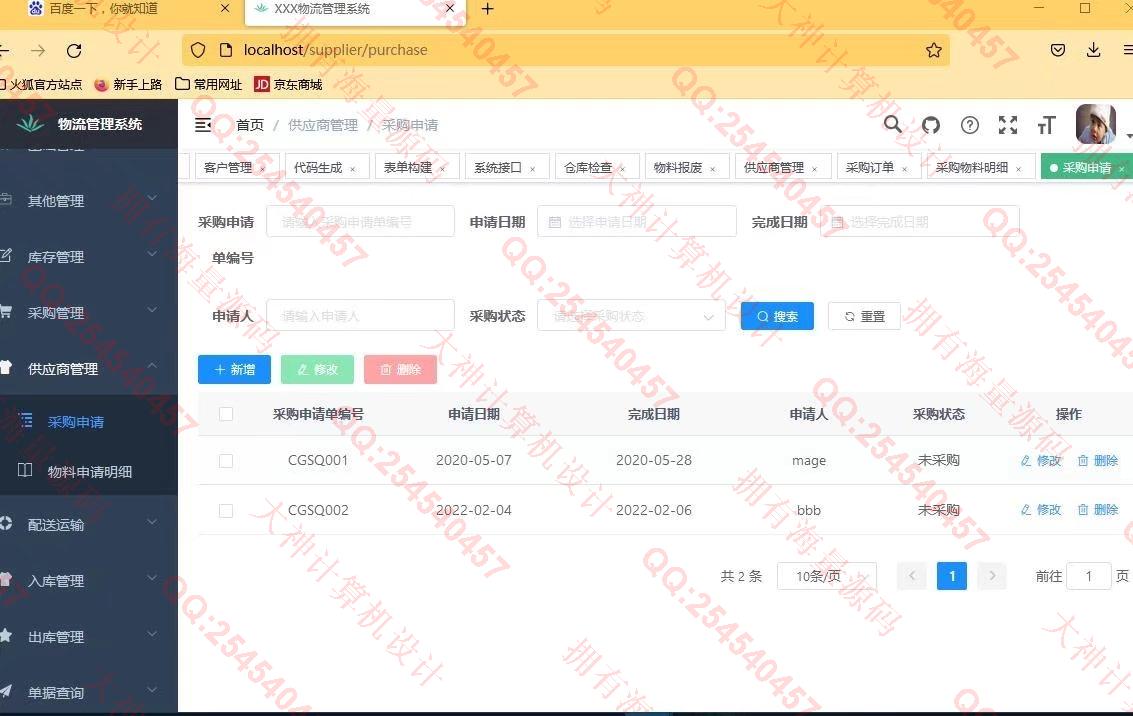Image resolution: width=1133 pixels, height=716 pixels.
Task: Delete the CGSQ002 row via 删除
Action: point(1097,510)
